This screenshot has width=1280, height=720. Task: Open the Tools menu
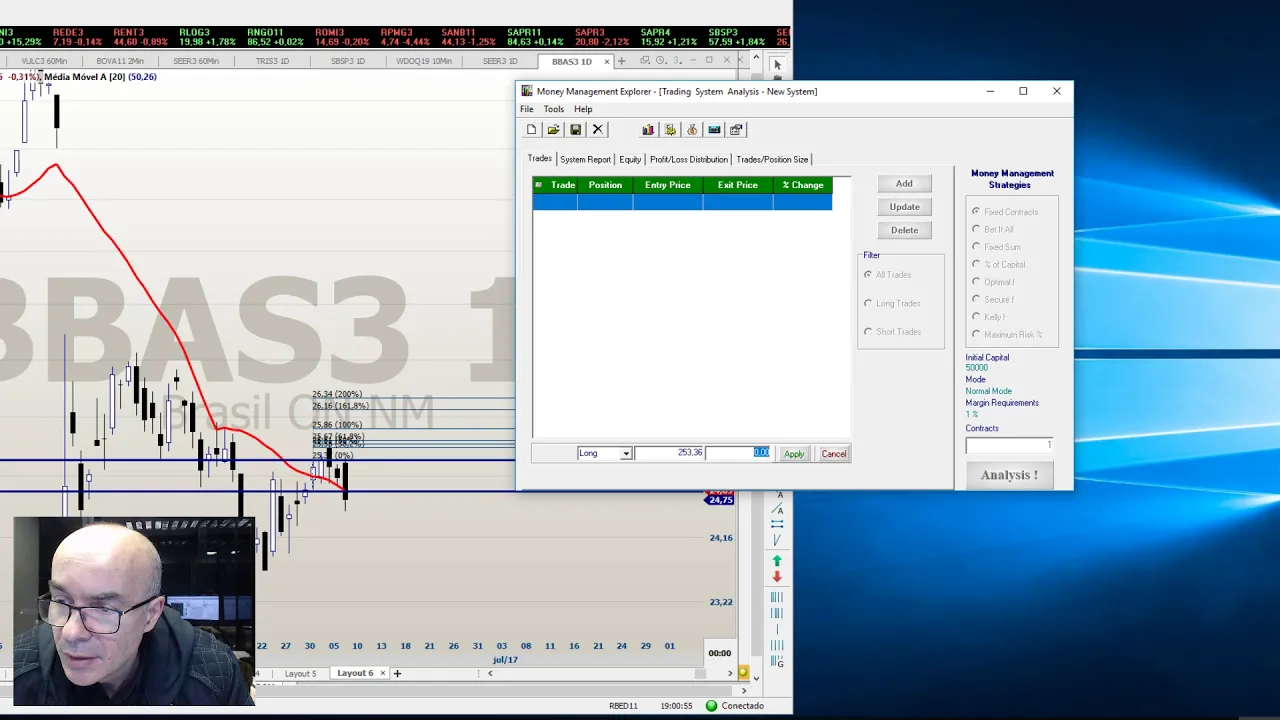[553, 109]
